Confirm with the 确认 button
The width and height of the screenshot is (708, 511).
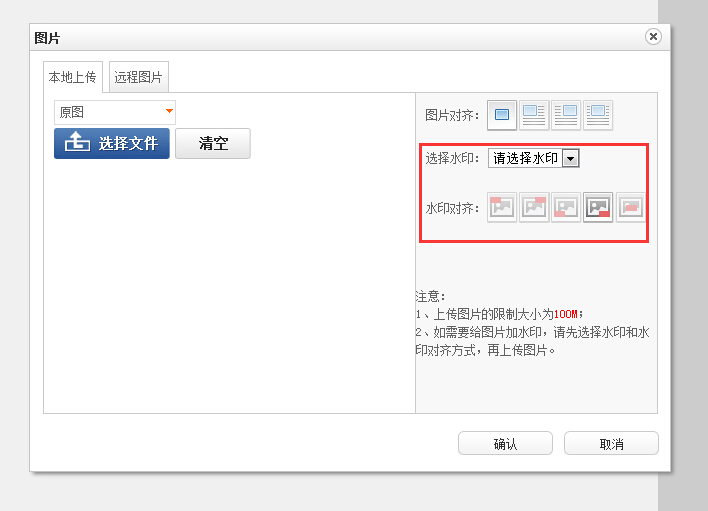505,444
